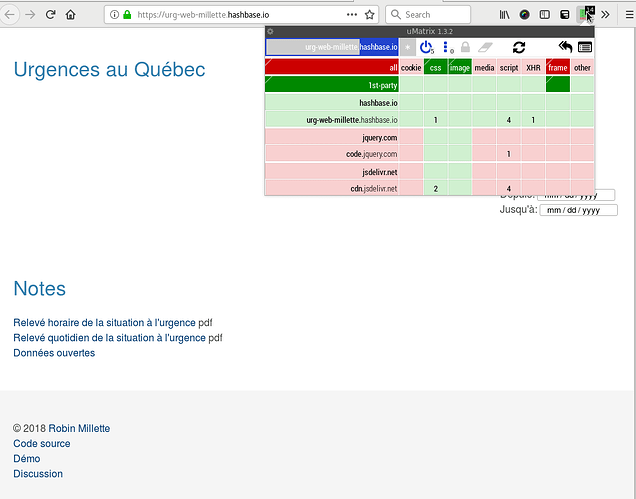636x499 pixels.
Task: Click the 'Jusqu'à' date input field
Action: pyautogui.click(x=578, y=210)
